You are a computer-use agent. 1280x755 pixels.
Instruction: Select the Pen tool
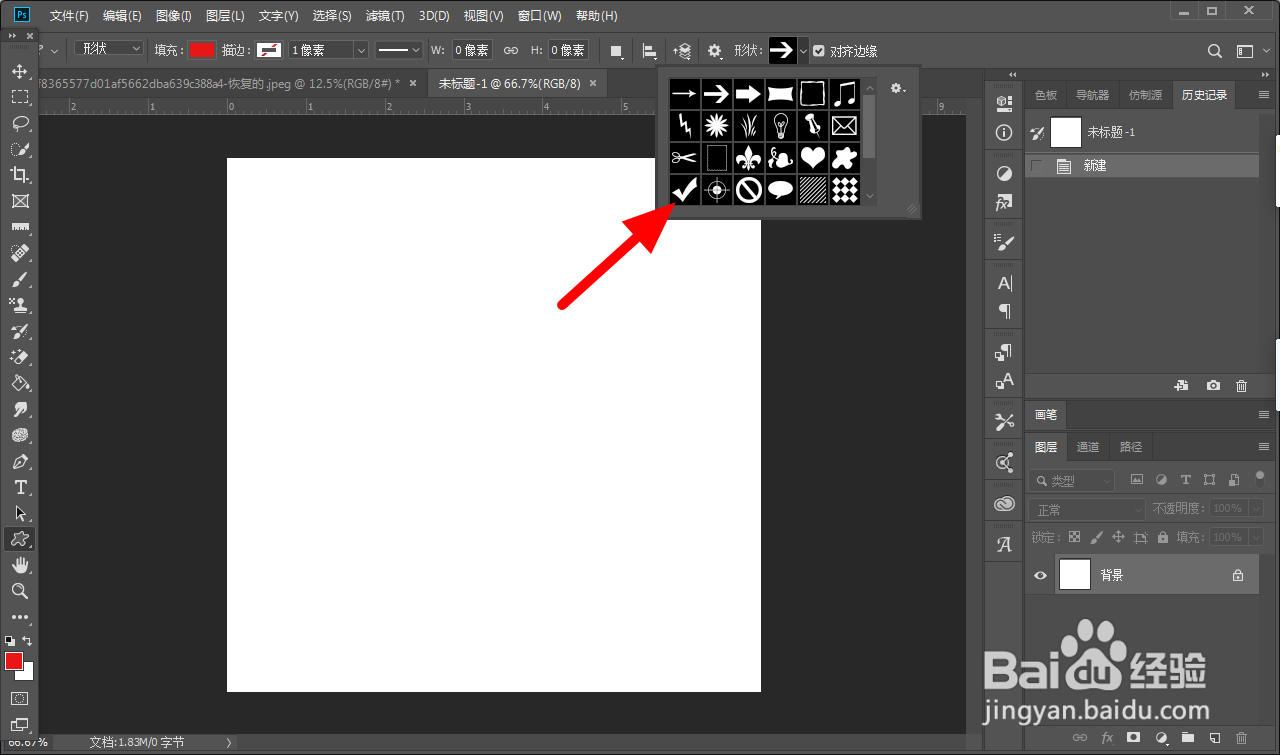coord(20,462)
